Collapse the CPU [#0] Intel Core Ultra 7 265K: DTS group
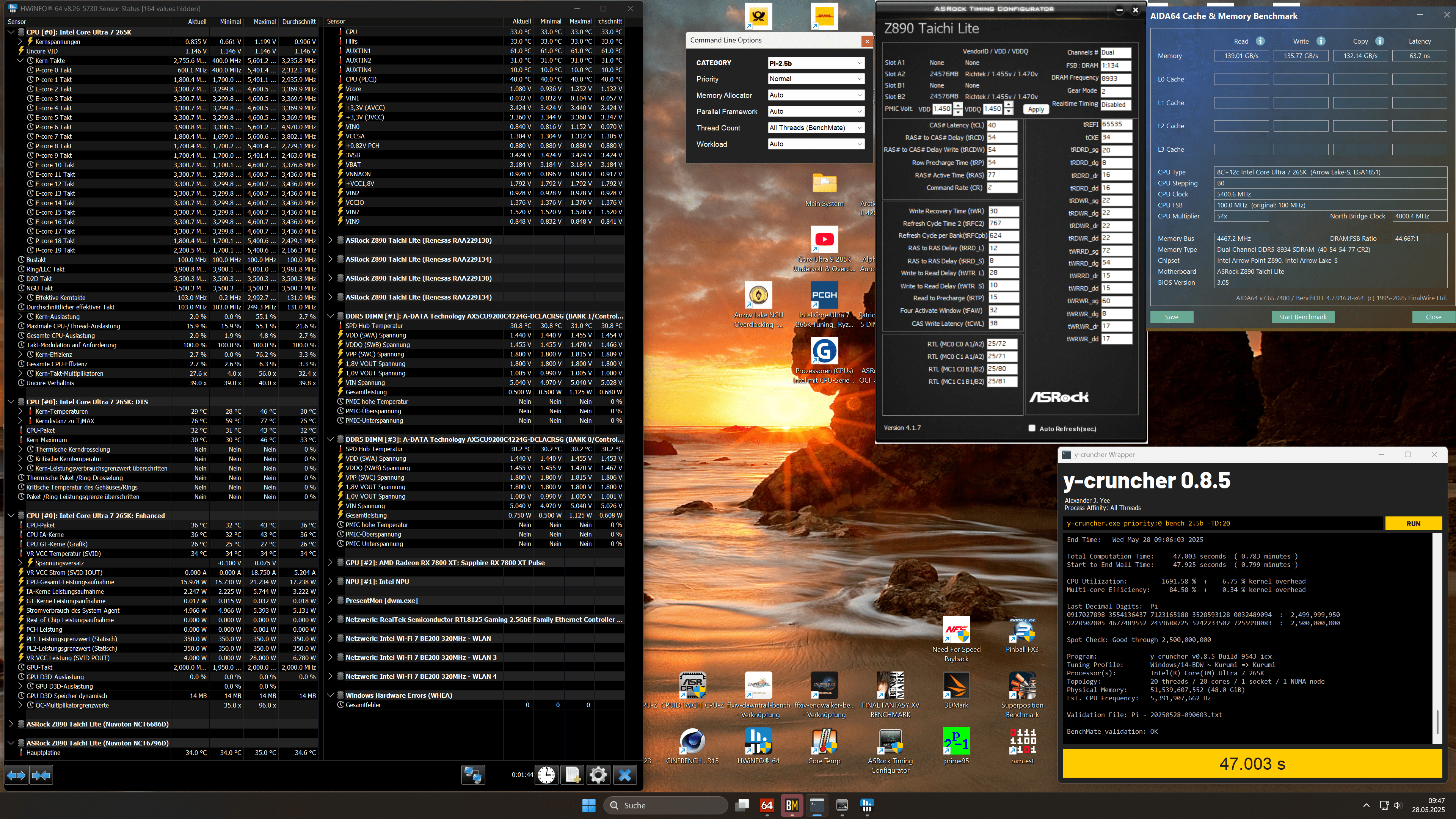 click(11, 402)
